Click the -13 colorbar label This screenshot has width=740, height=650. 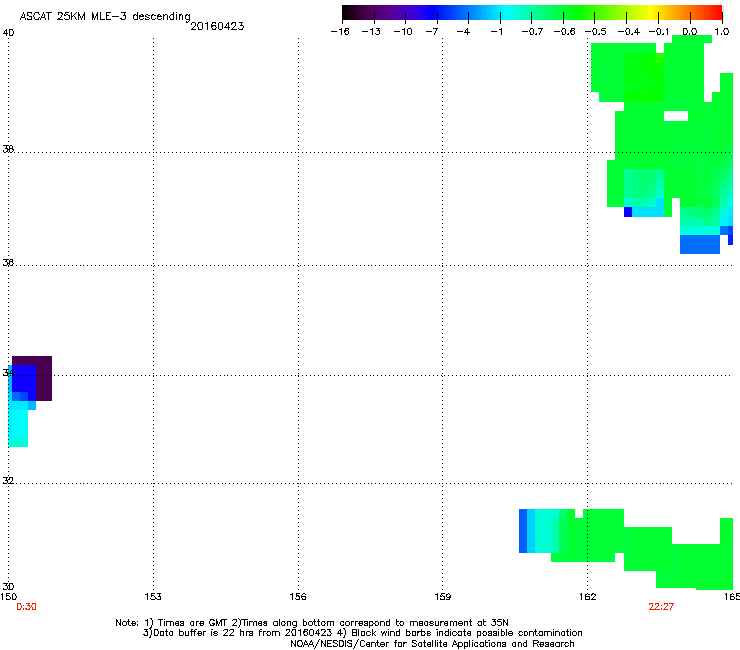(371, 32)
